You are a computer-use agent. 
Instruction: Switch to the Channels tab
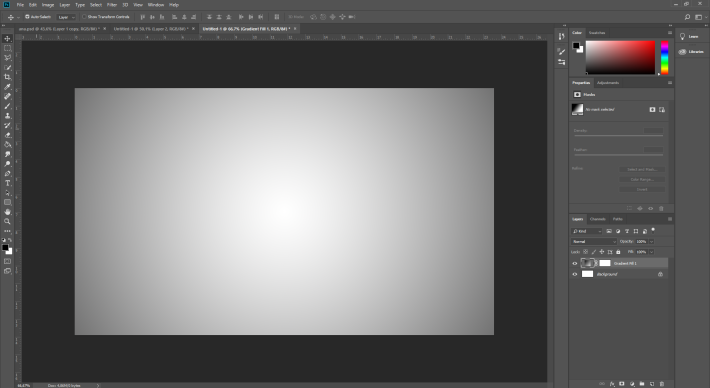598,219
